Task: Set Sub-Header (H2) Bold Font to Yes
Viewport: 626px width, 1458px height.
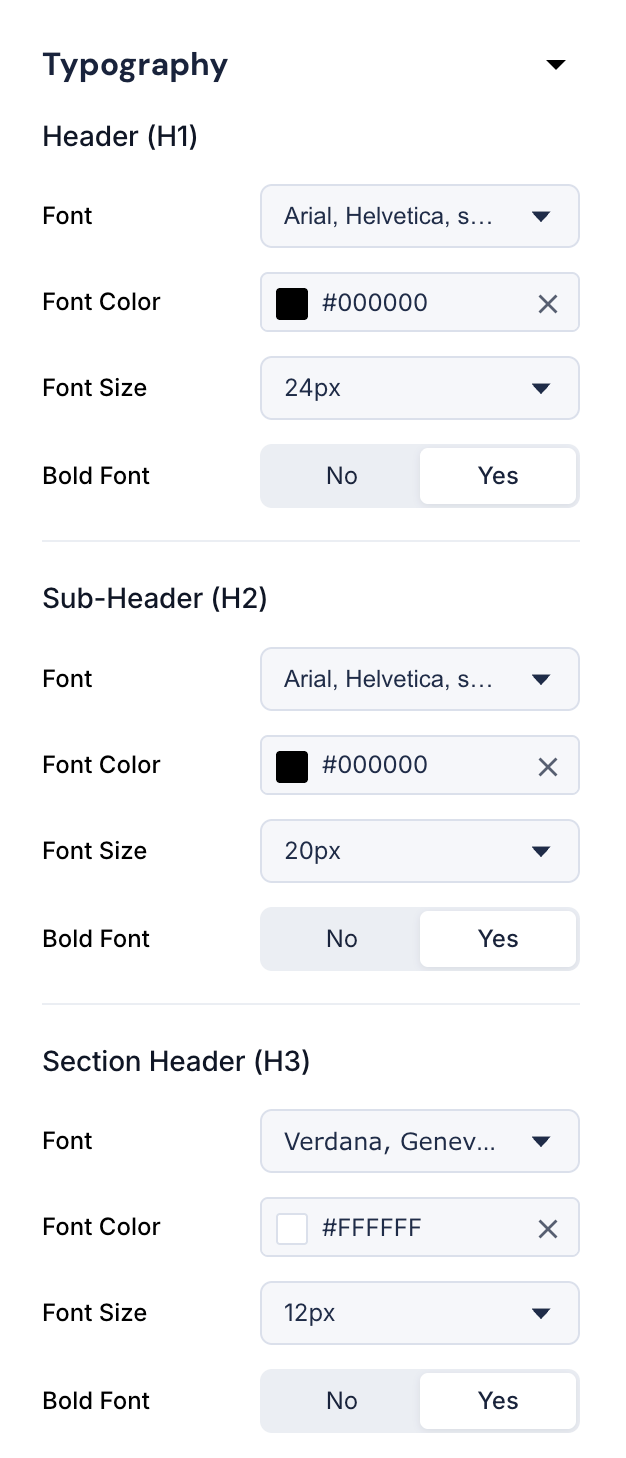Action: (x=498, y=939)
